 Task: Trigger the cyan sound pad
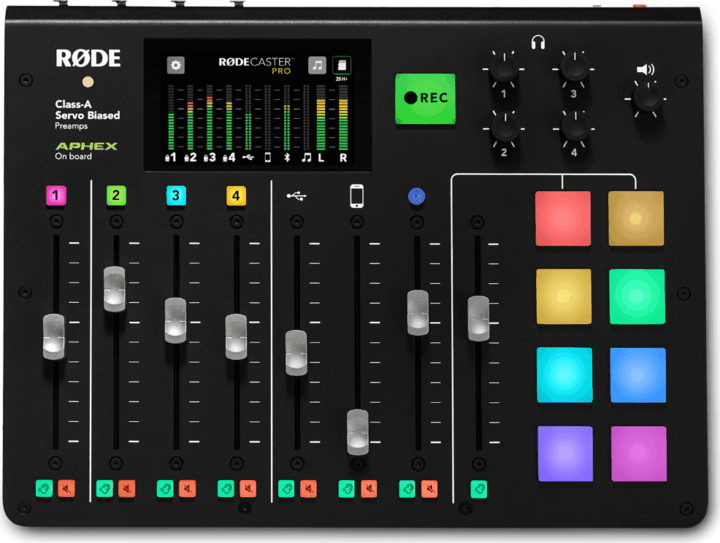(564, 375)
